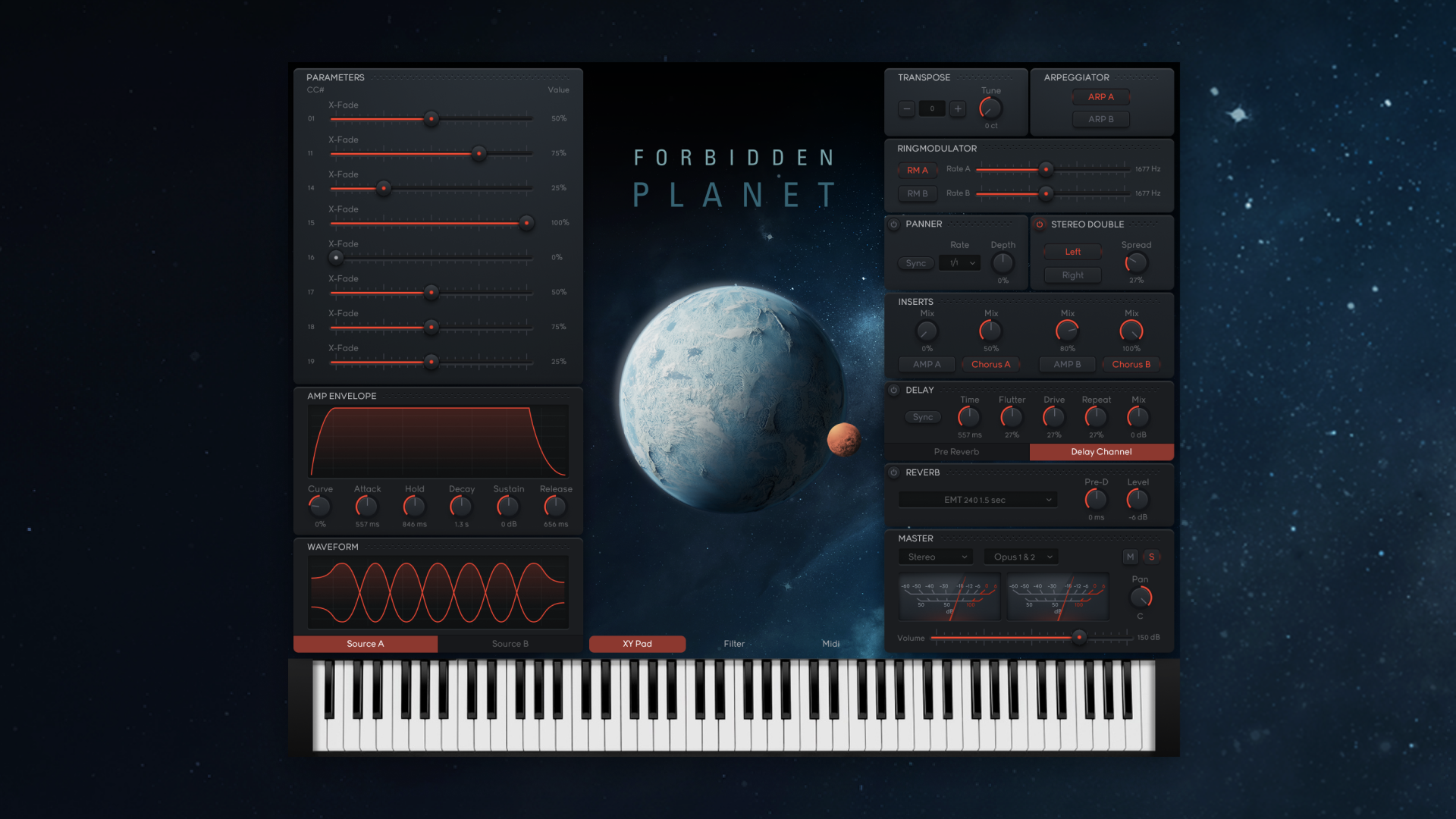Open the Panner rate dropdown showing 1/1

(x=959, y=262)
